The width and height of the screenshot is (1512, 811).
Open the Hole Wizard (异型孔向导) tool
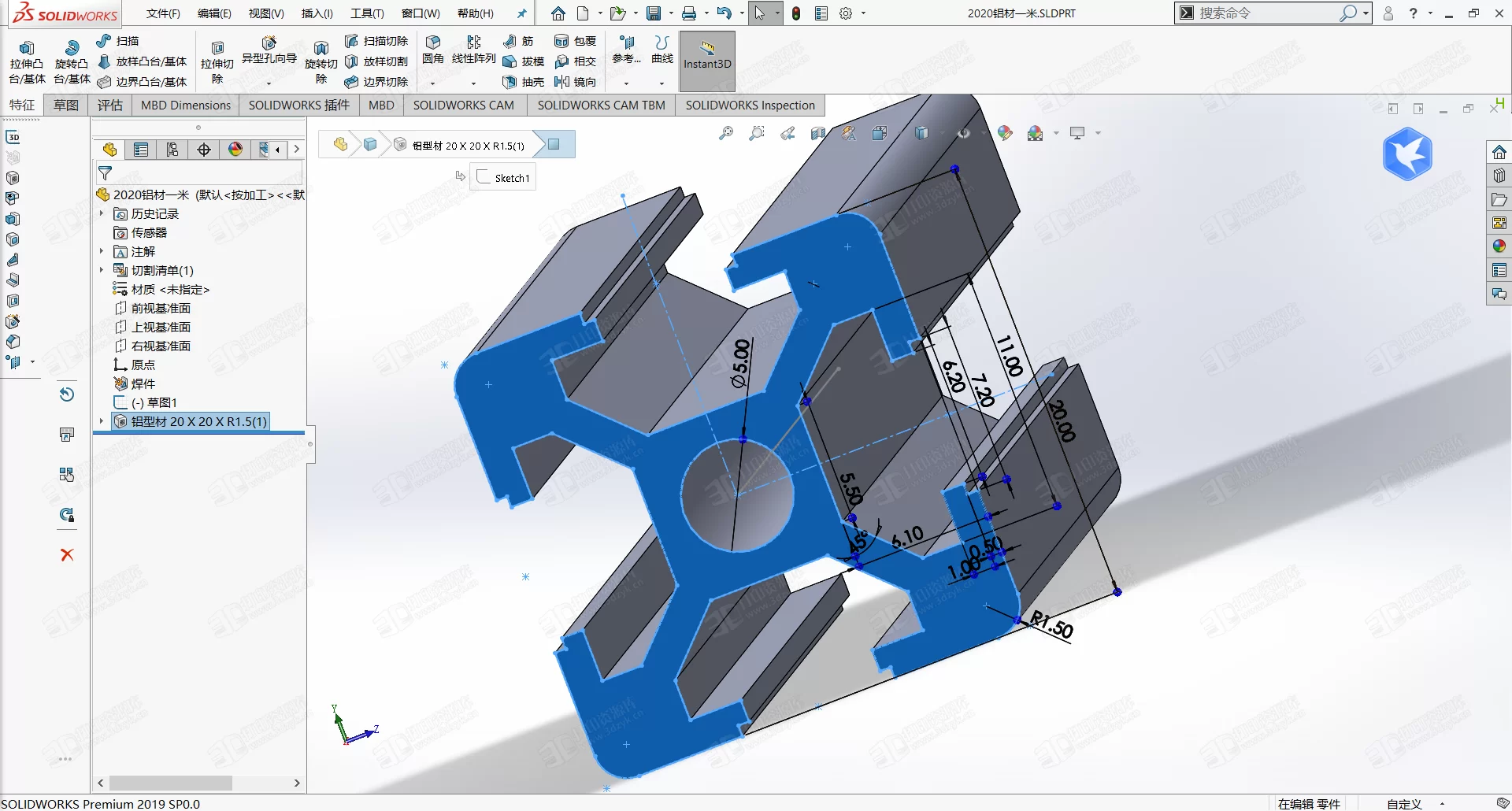(x=269, y=50)
